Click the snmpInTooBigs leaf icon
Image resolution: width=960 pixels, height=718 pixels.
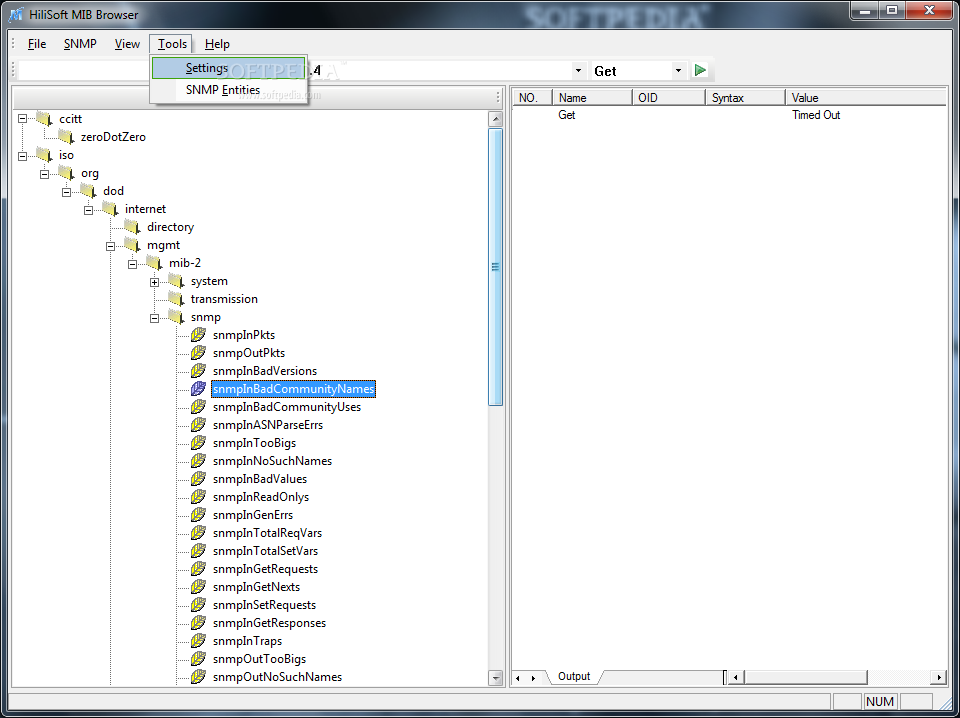pos(198,443)
